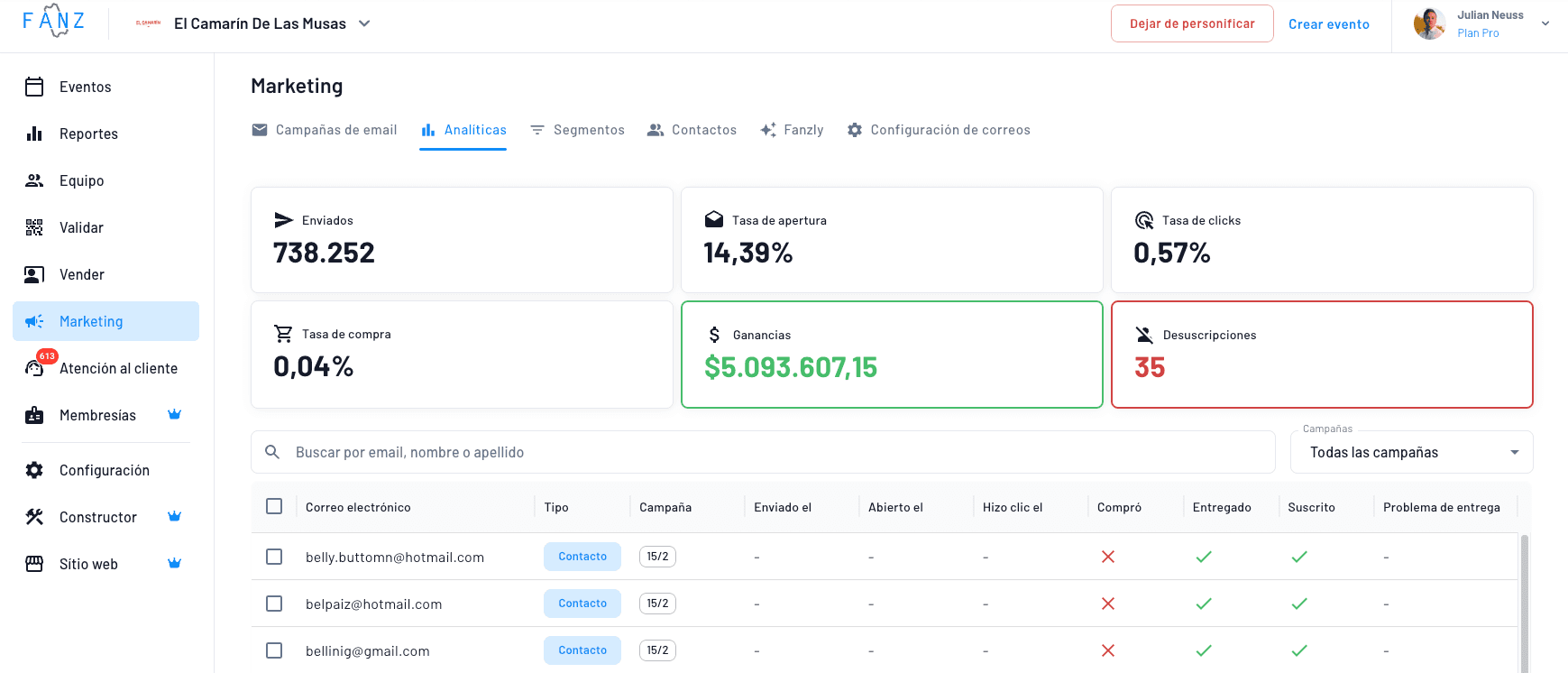Open the Todas las campañas dropdown
This screenshot has width=1568, height=673.
click(x=1411, y=452)
